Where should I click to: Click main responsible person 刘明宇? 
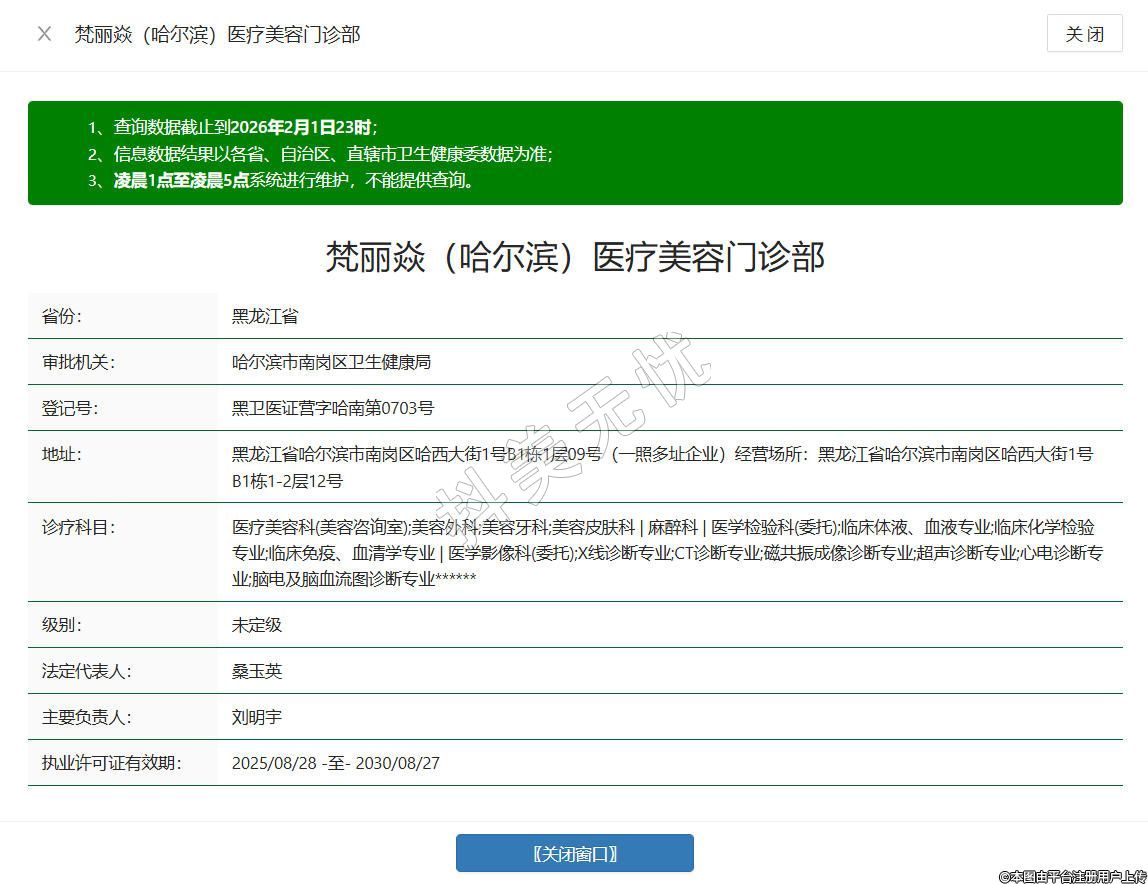257,717
